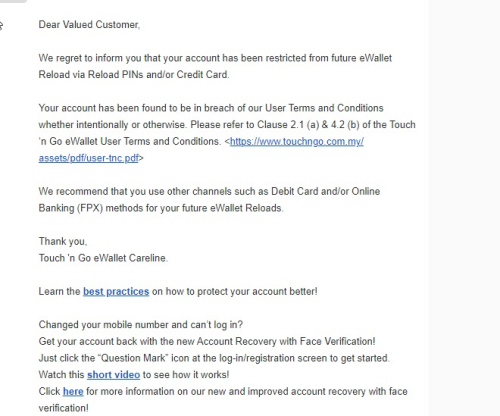The height and width of the screenshot is (416, 500).
Task: Click the 'Your account has been found' line
Action: coord(211,108)
